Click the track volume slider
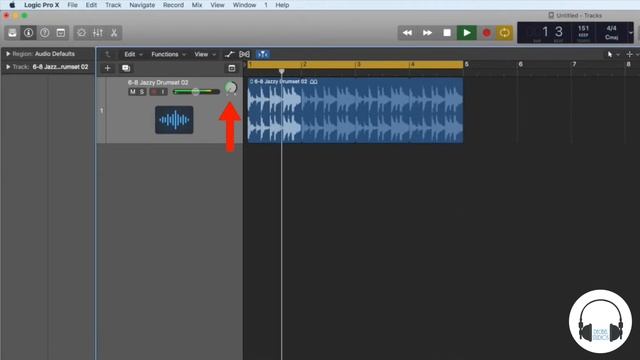Viewport: 640px width, 360px height. tap(196, 92)
